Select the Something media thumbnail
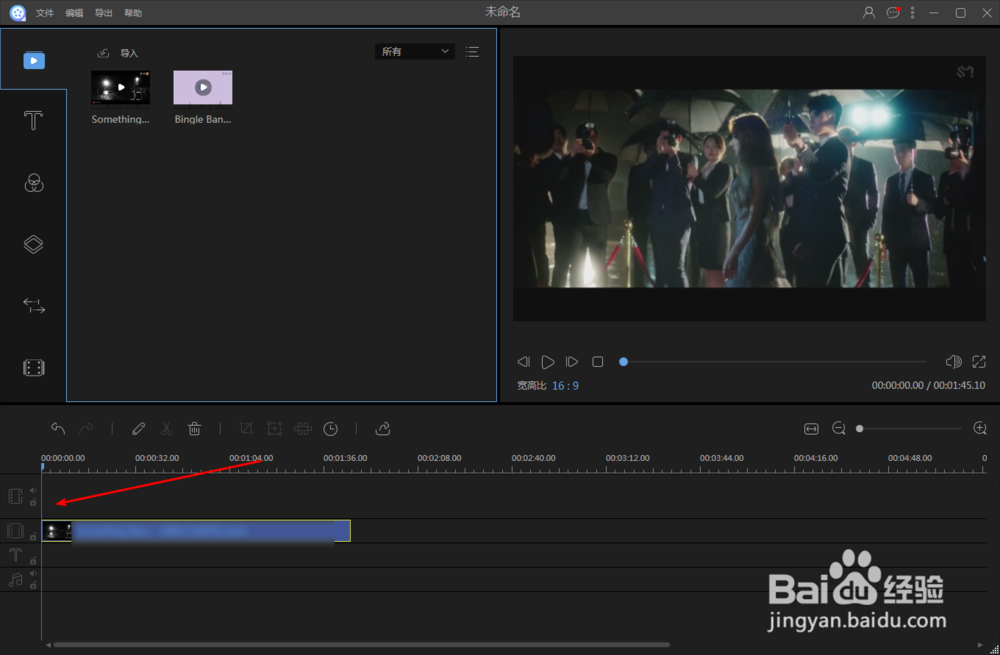Screen dimensions: 1000x655 (x=121, y=87)
